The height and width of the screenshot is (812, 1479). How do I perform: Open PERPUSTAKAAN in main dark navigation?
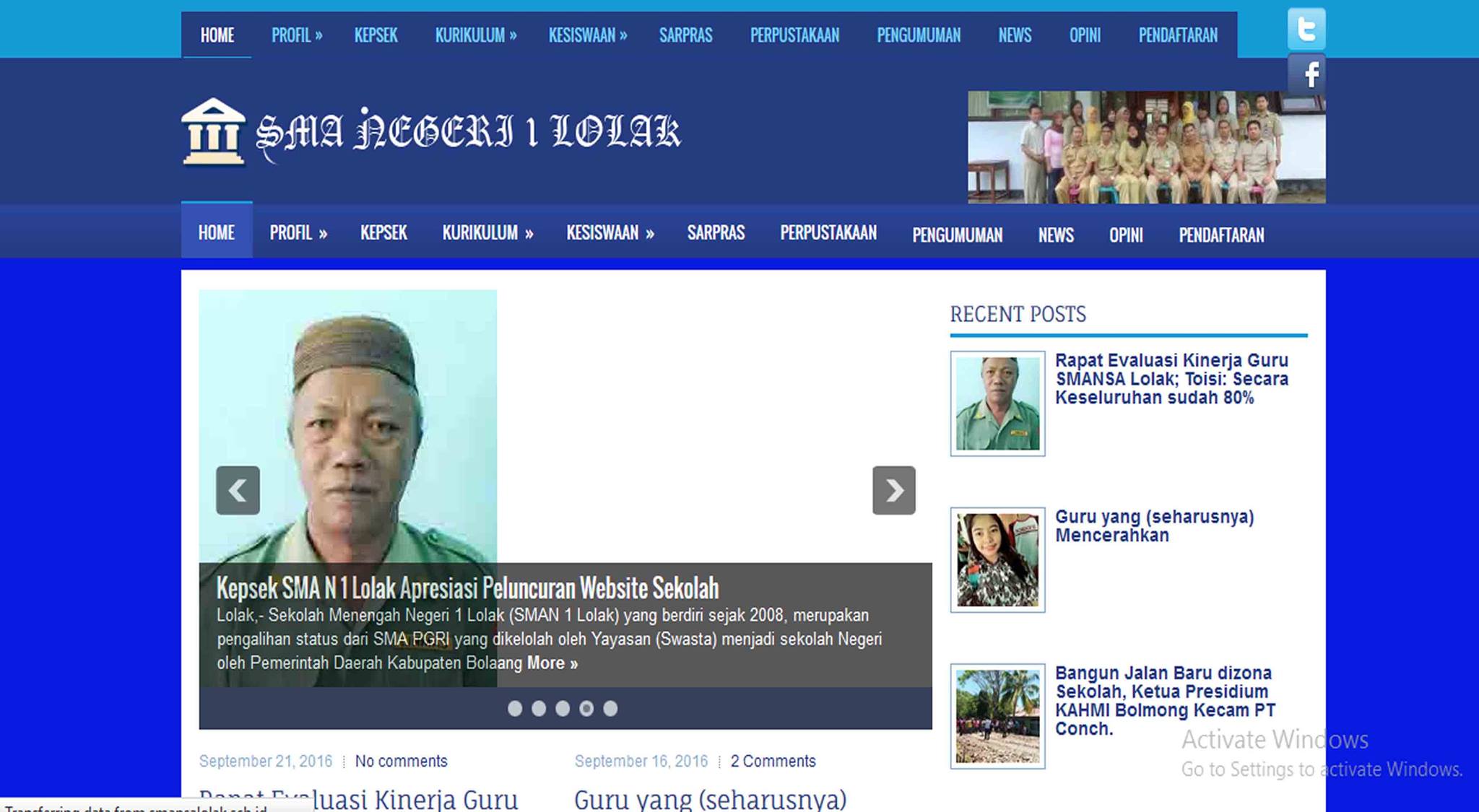[828, 233]
